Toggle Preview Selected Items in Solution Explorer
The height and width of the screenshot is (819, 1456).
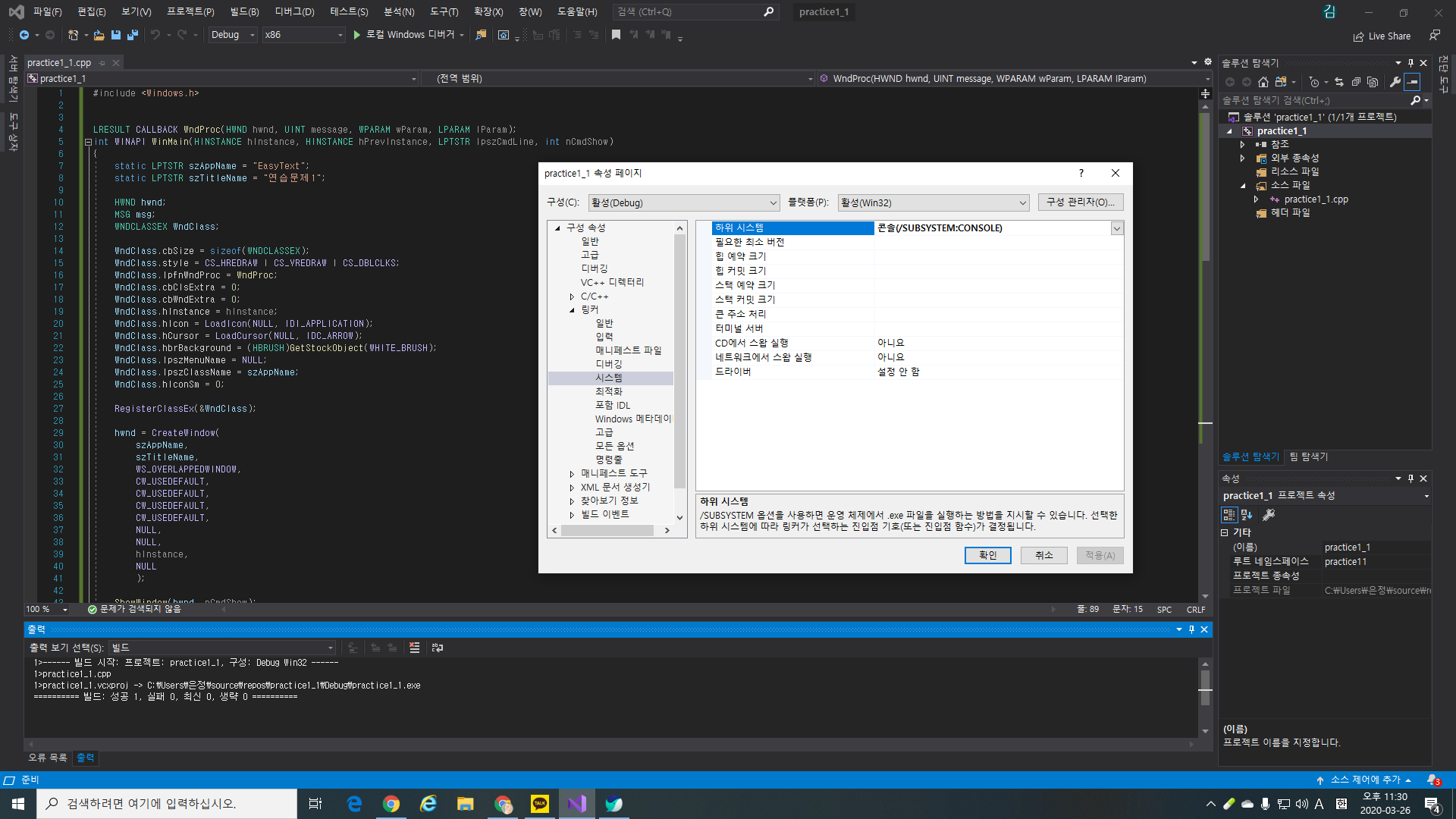click(1412, 82)
